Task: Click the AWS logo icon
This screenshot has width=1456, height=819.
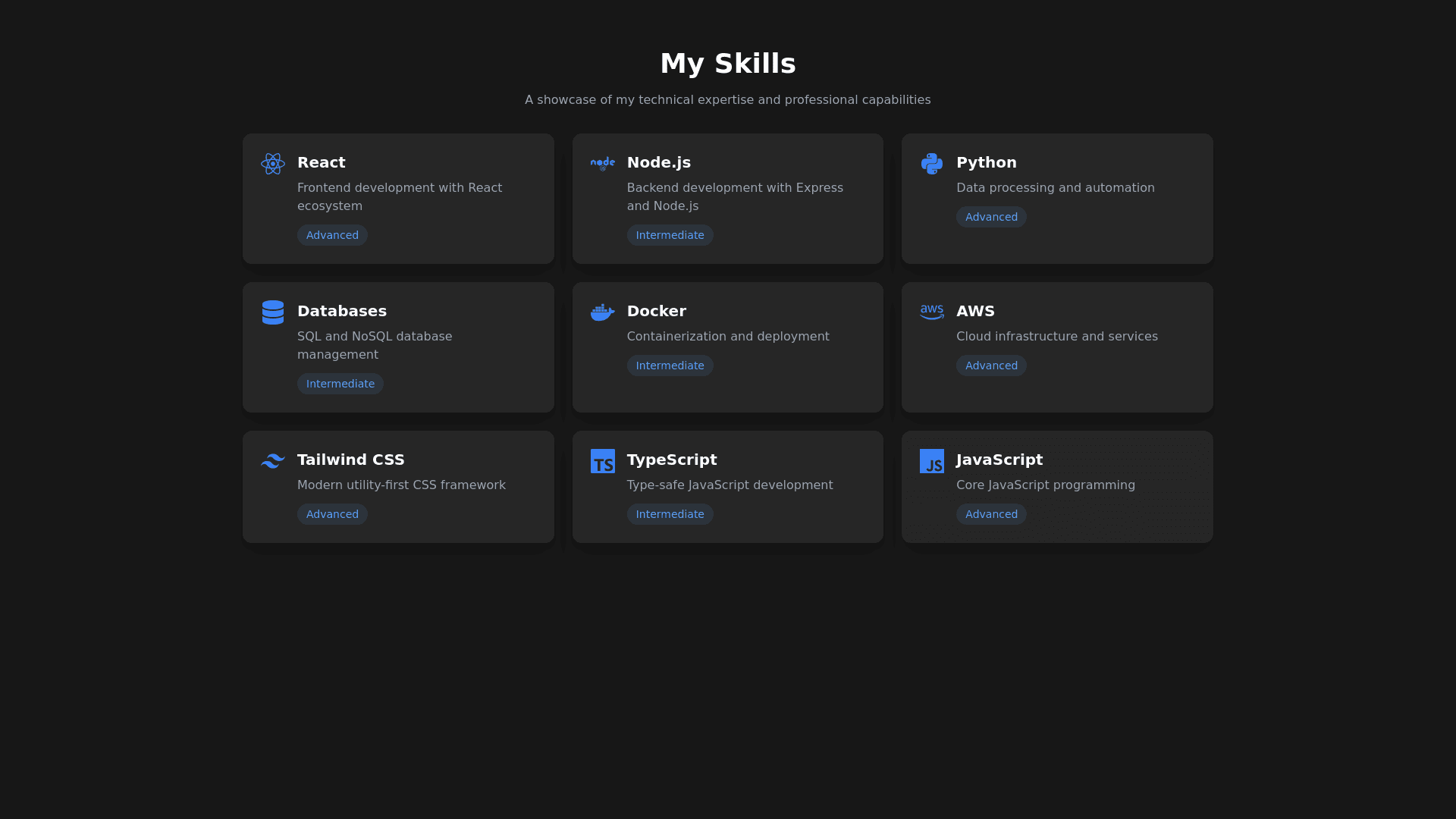Action: coord(931,312)
